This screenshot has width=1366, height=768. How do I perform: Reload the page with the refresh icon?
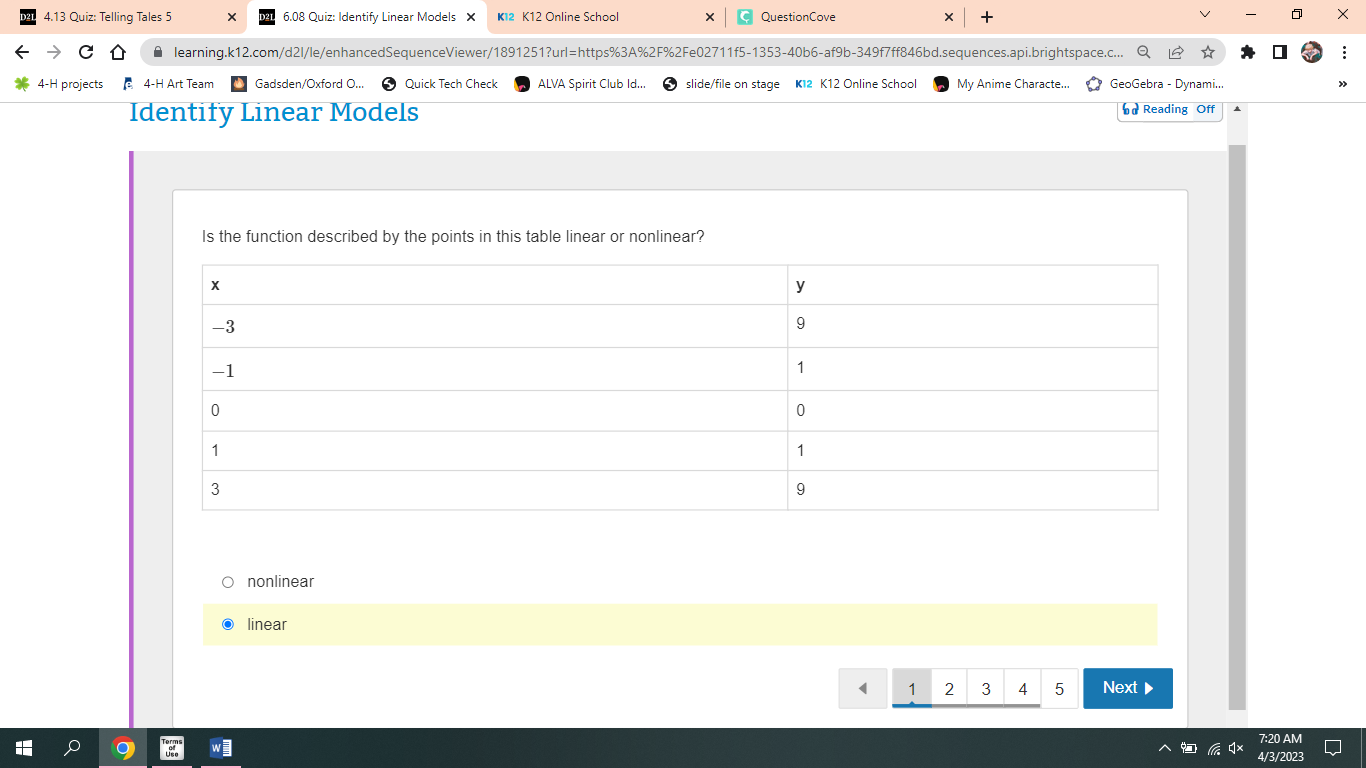pyautogui.click(x=86, y=52)
